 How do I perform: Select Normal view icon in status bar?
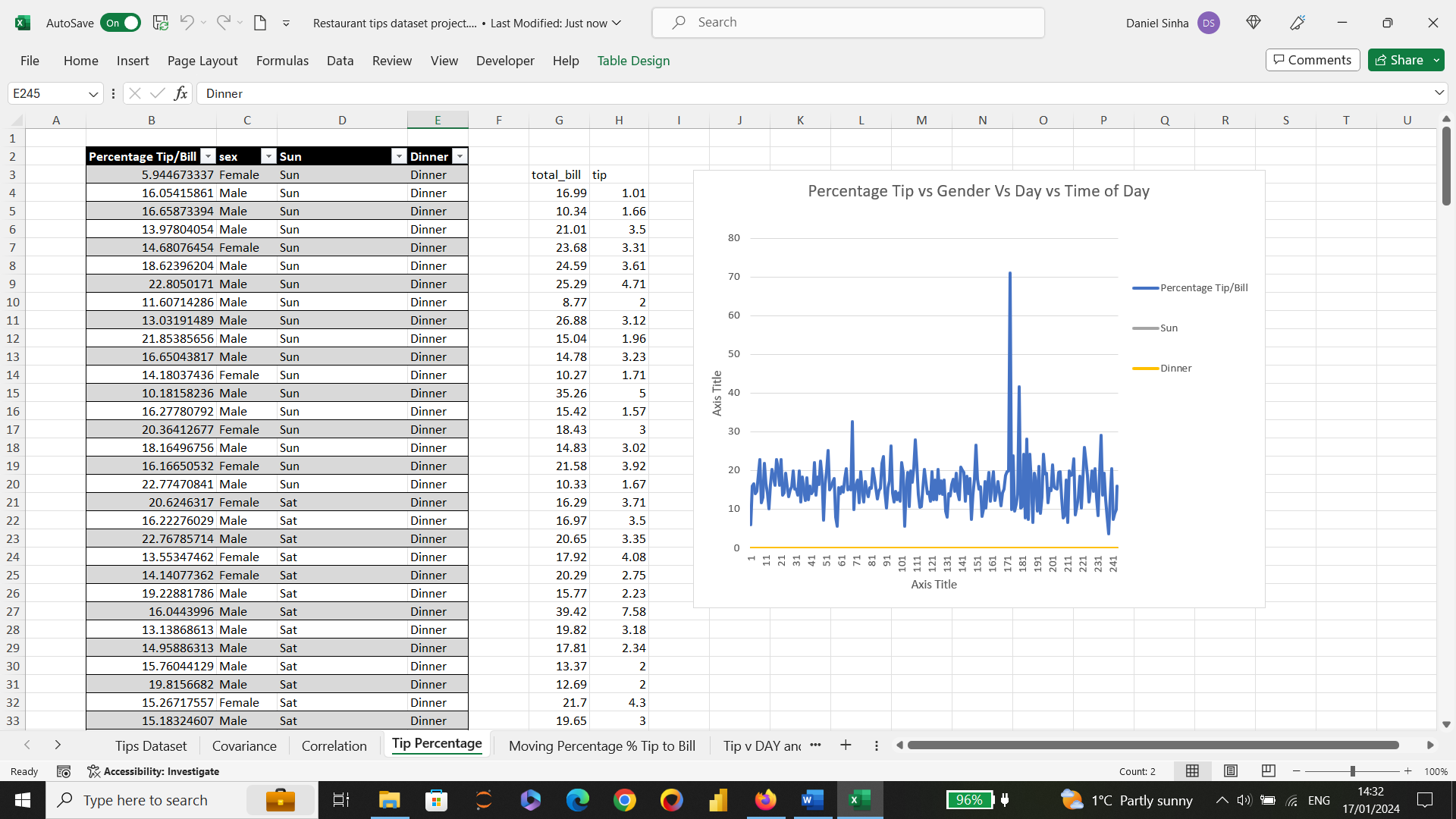tap(1192, 770)
